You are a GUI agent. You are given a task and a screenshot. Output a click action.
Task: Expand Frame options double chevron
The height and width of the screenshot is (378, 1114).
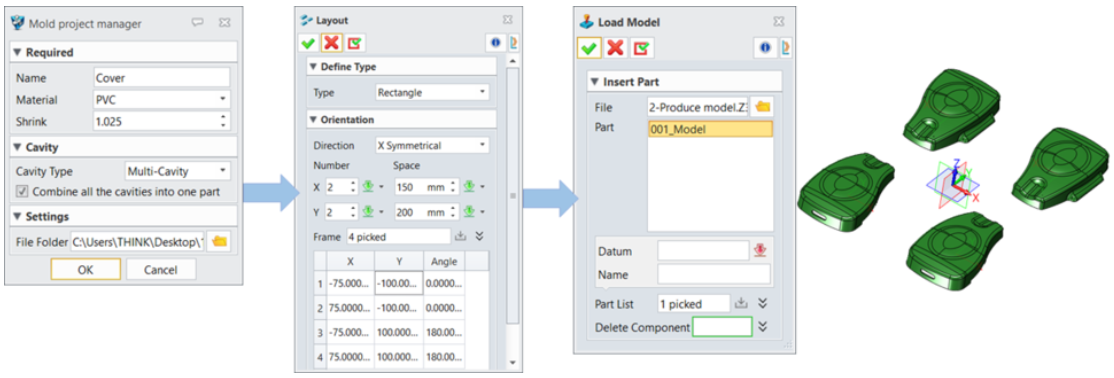pyautogui.click(x=480, y=236)
